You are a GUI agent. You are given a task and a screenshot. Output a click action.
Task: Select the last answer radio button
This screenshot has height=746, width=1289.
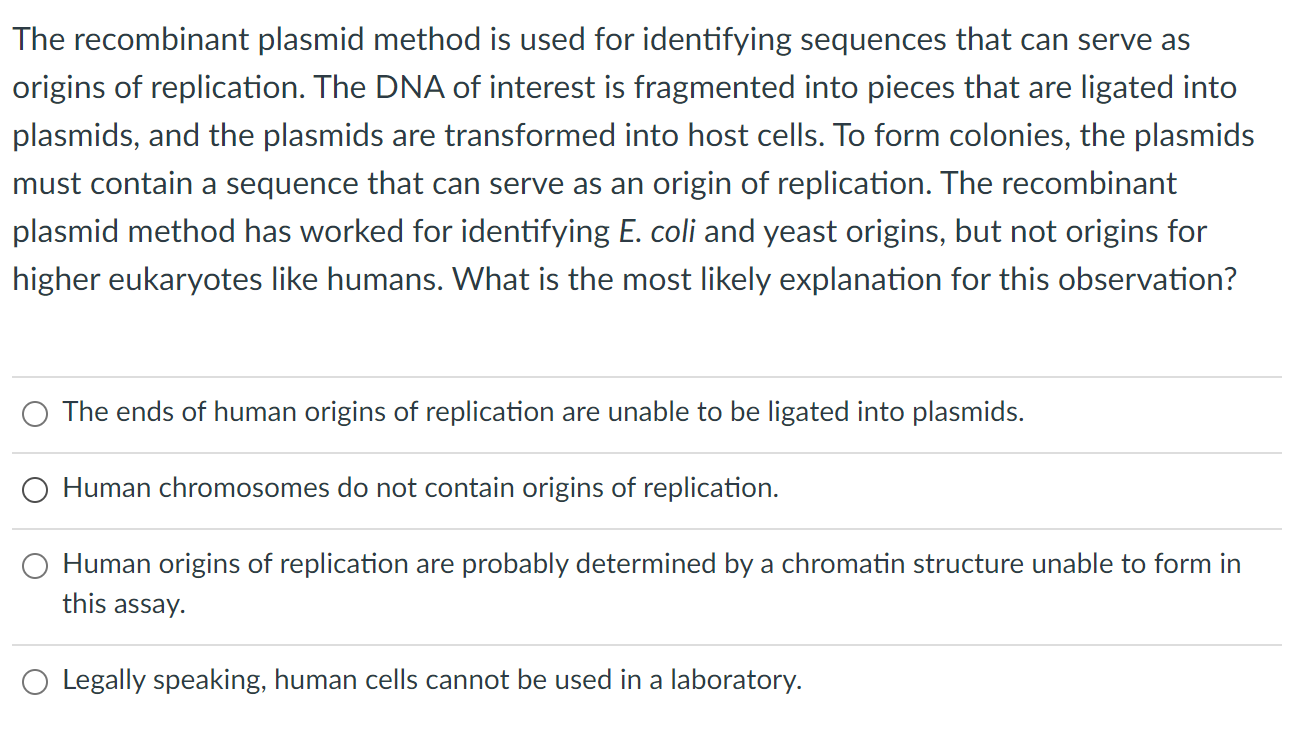[x=35, y=680]
